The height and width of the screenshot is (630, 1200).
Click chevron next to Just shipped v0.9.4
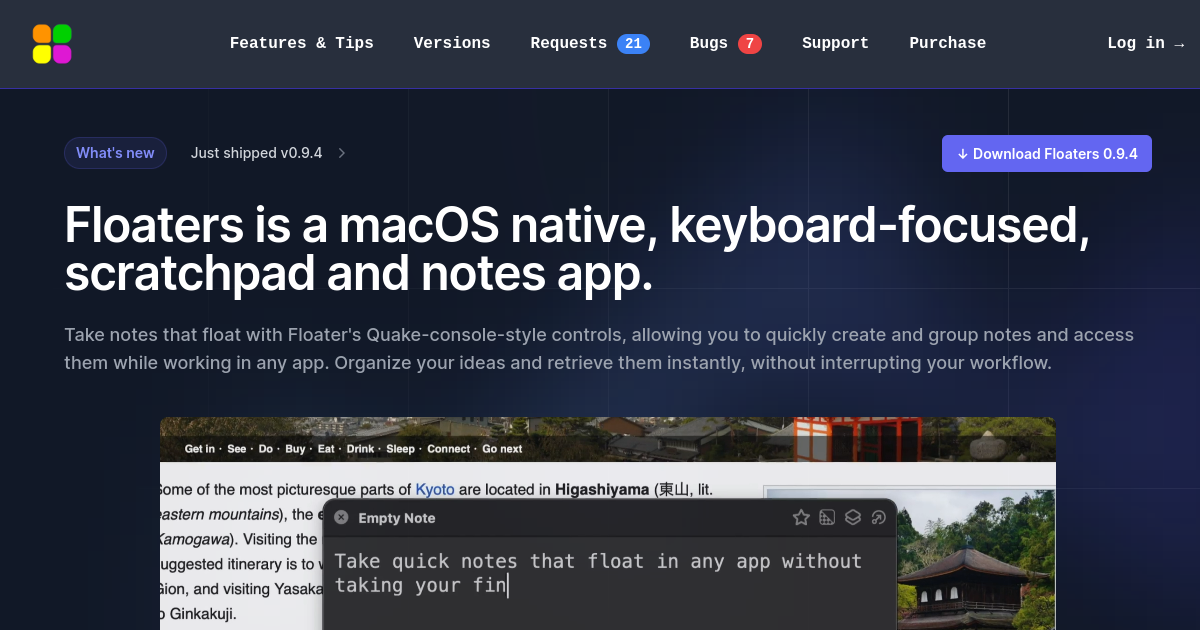click(x=341, y=153)
